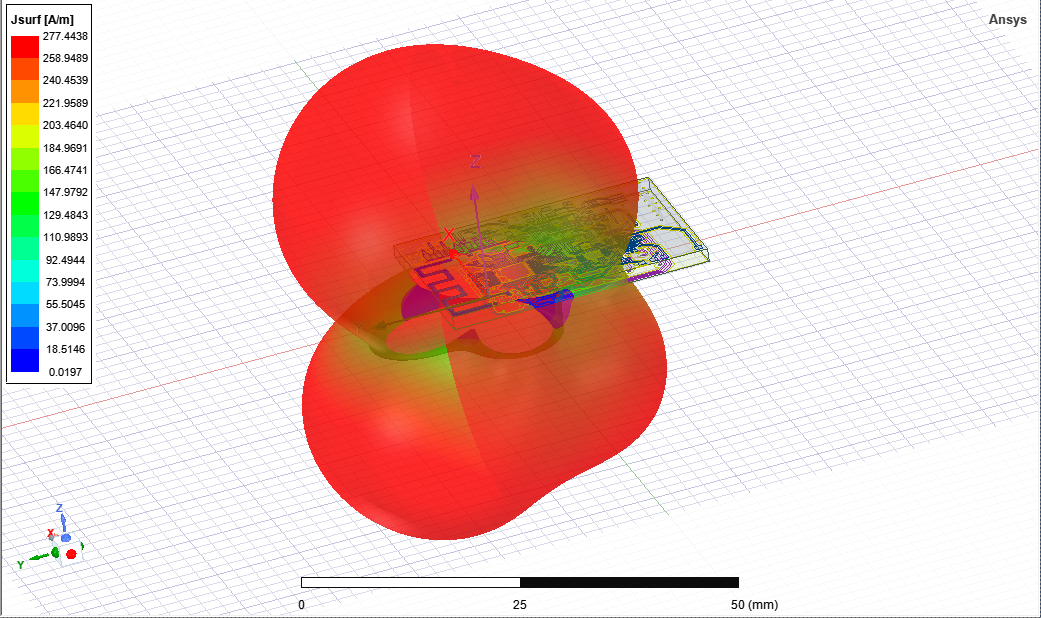This screenshot has width=1041, height=618.
Task: Pick the red swatch at top of legend
Action: point(25,46)
